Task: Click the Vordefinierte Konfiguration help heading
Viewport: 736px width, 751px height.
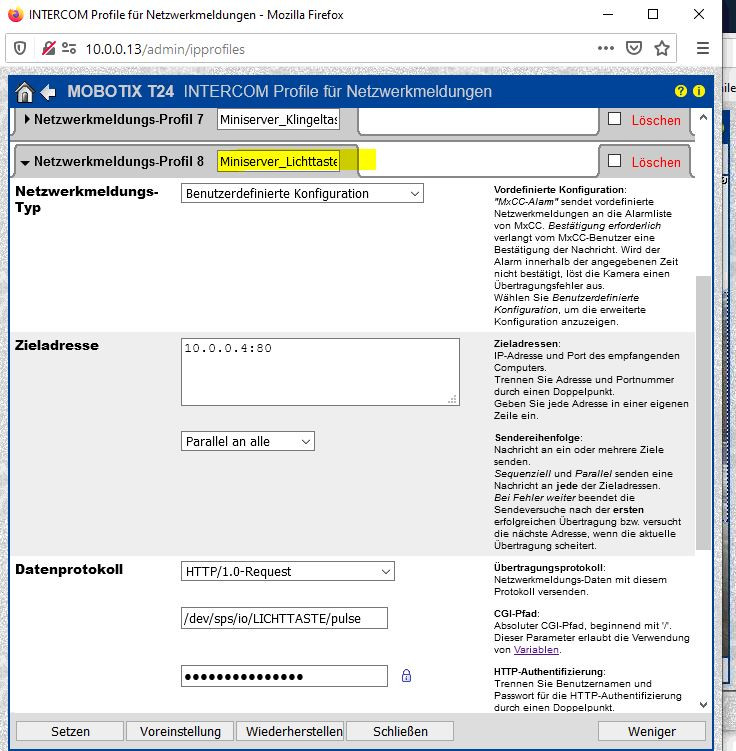Action: tap(560, 189)
